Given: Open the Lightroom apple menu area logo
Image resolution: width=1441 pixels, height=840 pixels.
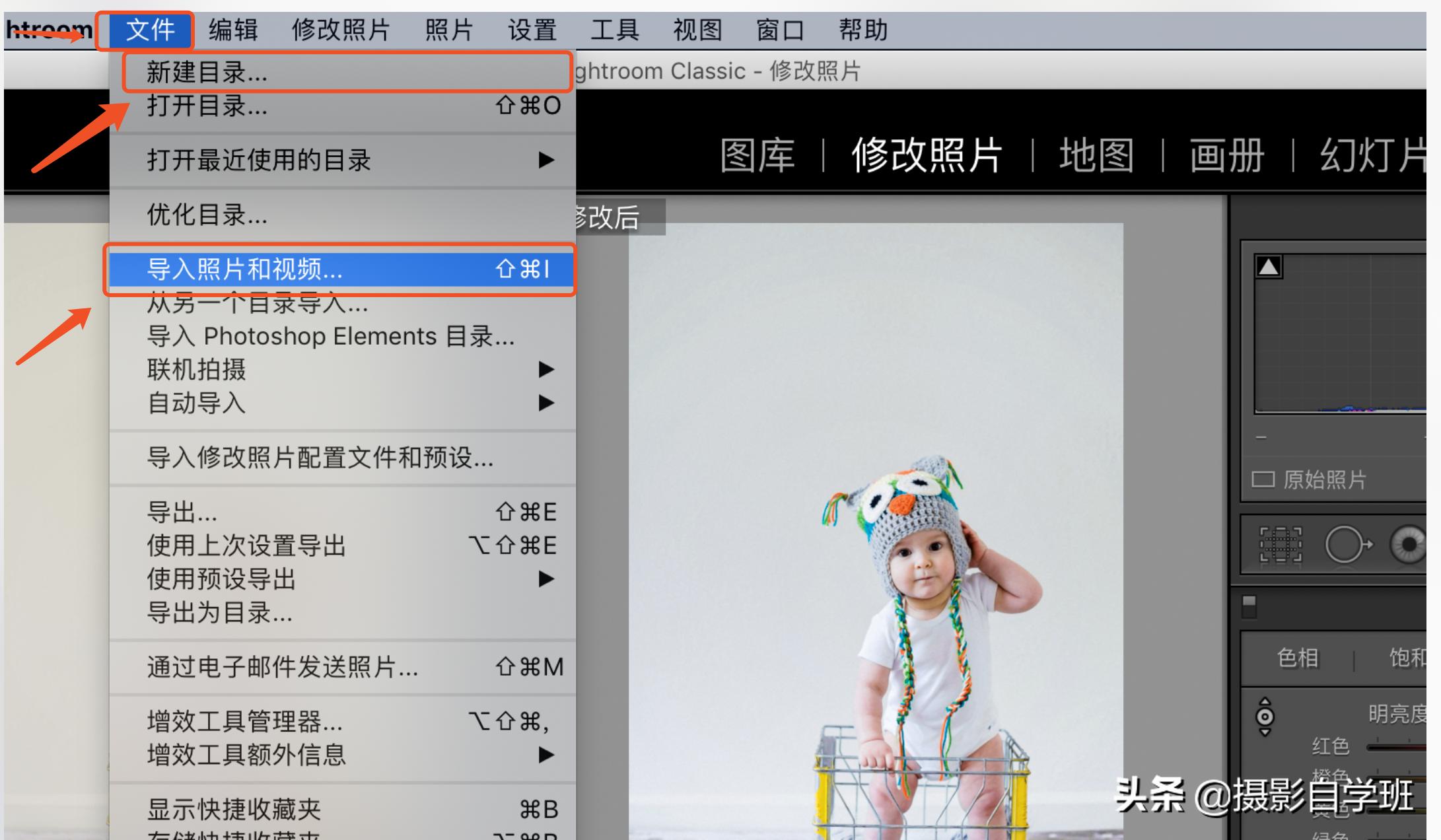Looking at the screenshot, I should (46, 30).
